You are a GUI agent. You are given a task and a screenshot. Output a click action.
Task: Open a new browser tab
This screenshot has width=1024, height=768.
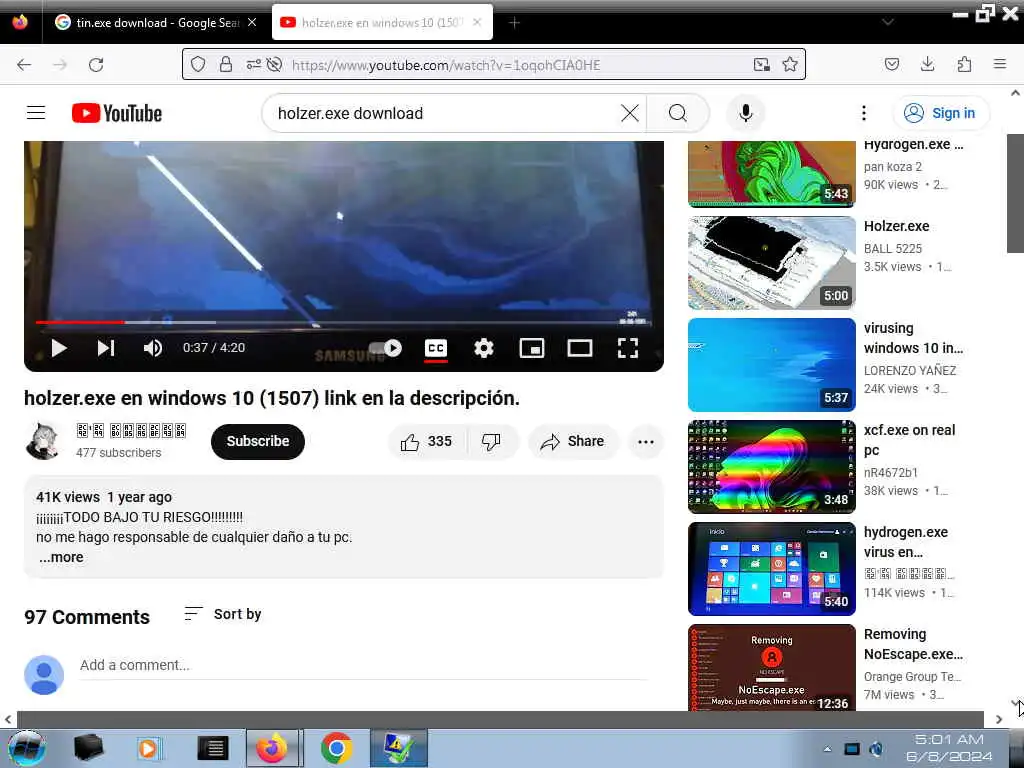click(x=515, y=23)
